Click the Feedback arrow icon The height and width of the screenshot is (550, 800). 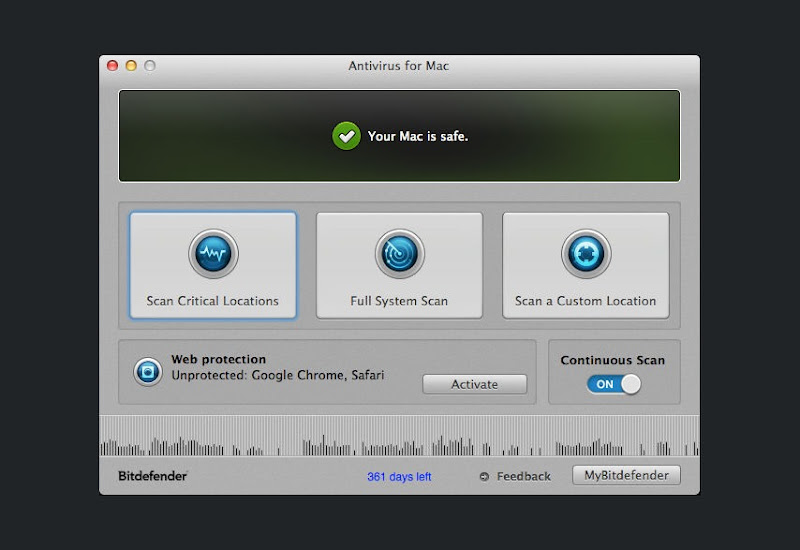coord(484,477)
